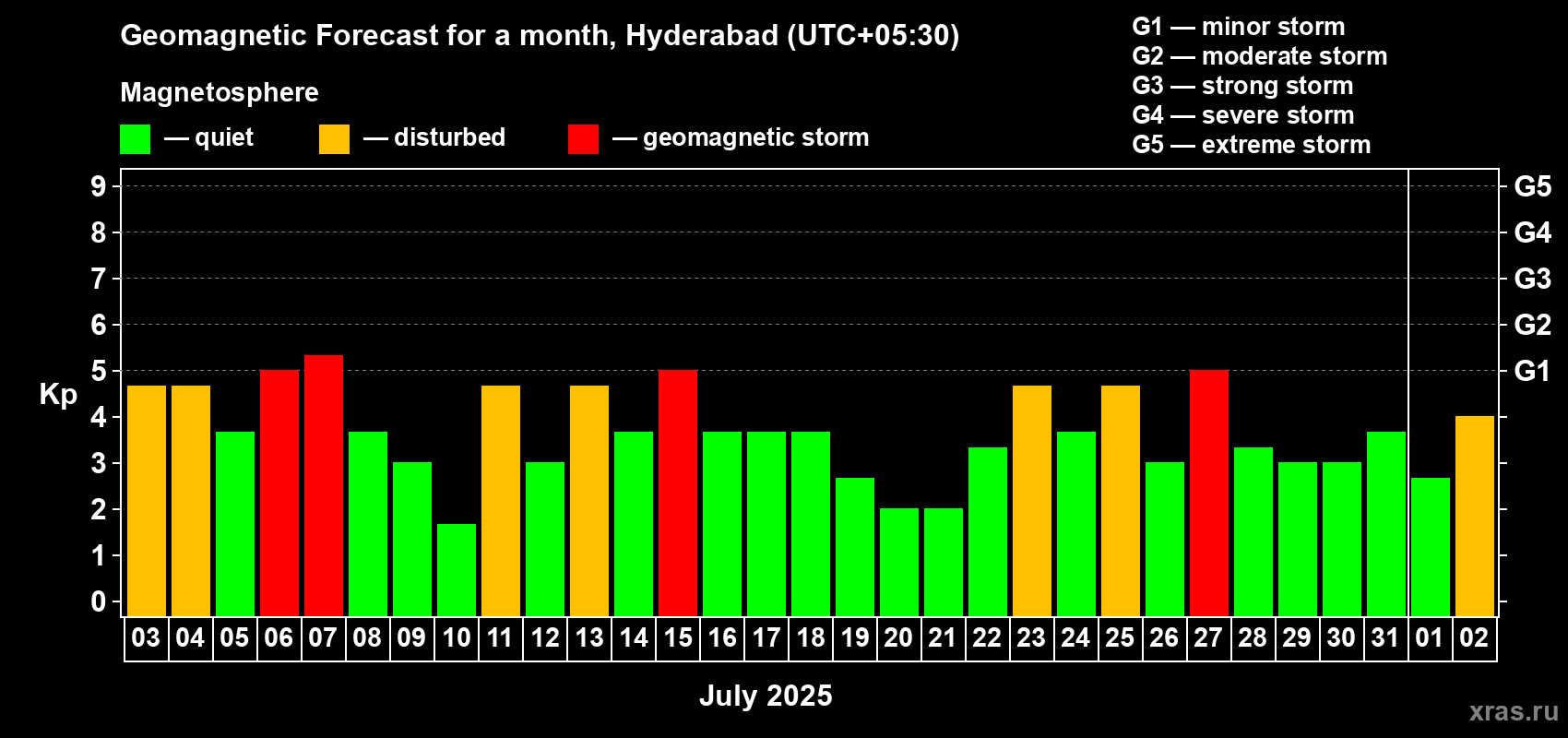This screenshot has width=1568, height=738.
Task: Click the 'Magnetosphere' heading
Action: point(220,92)
